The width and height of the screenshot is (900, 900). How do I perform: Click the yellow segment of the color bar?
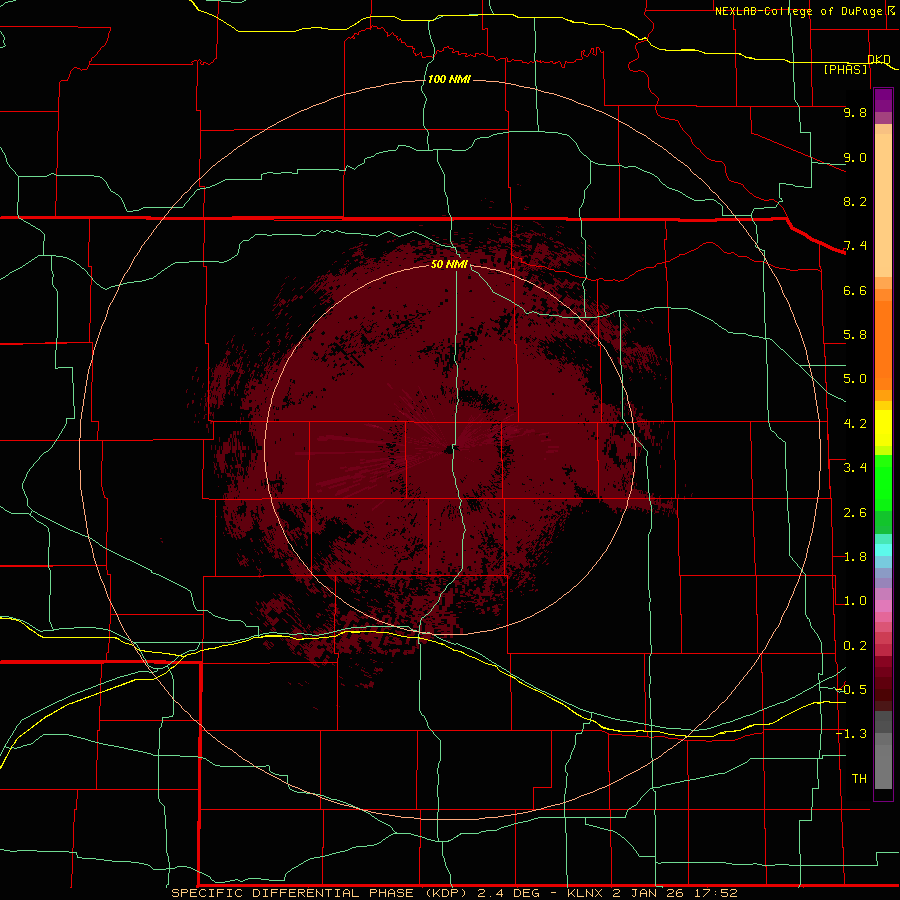click(x=883, y=428)
